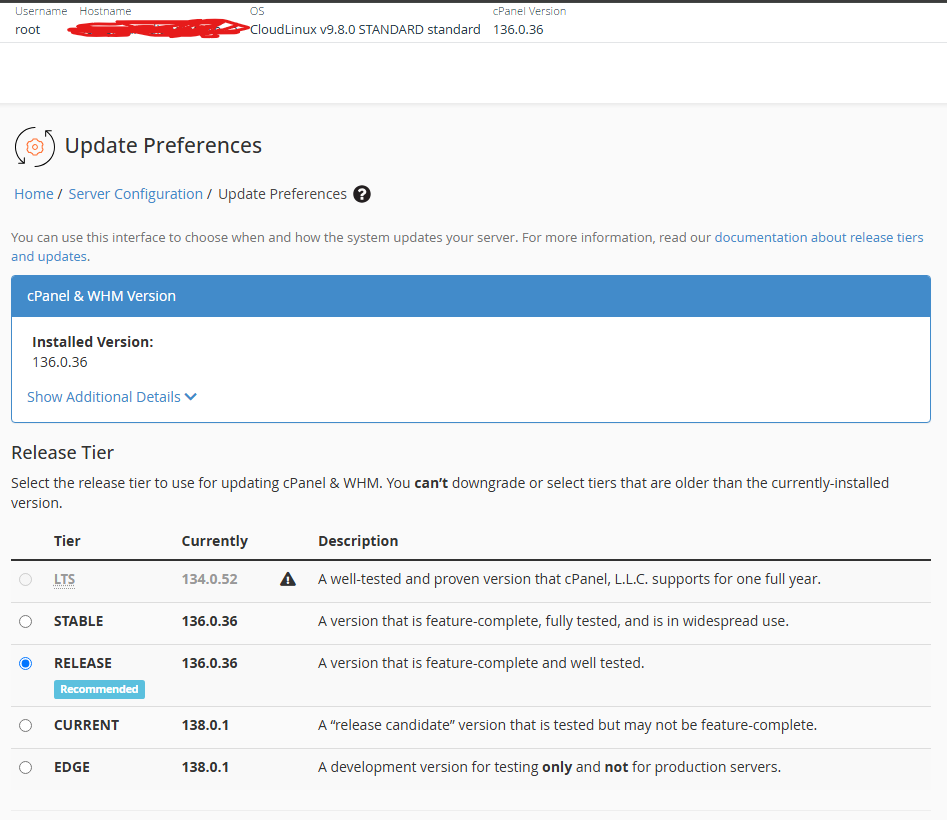The height and width of the screenshot is (820, 947).
Task: Click the Recommended badge under RELEASE
Action: 99,689
